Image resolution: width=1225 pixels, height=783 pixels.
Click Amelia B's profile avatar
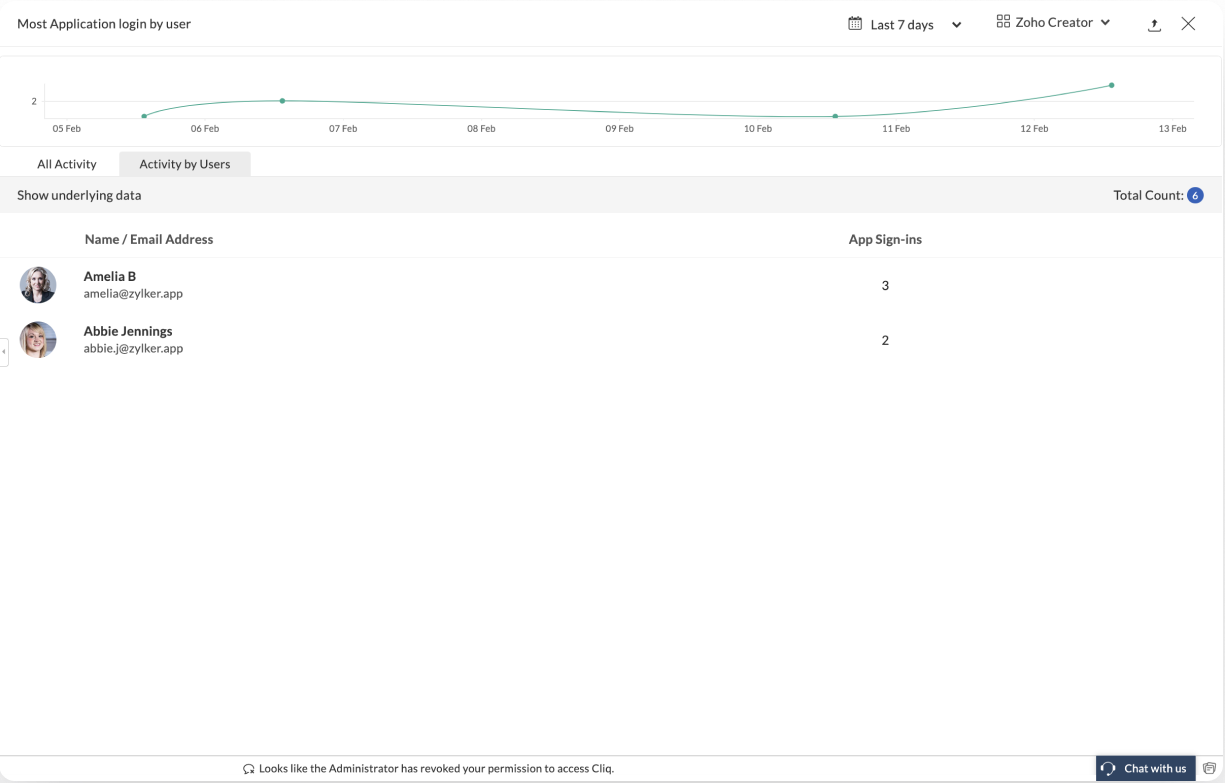[38, 285]
